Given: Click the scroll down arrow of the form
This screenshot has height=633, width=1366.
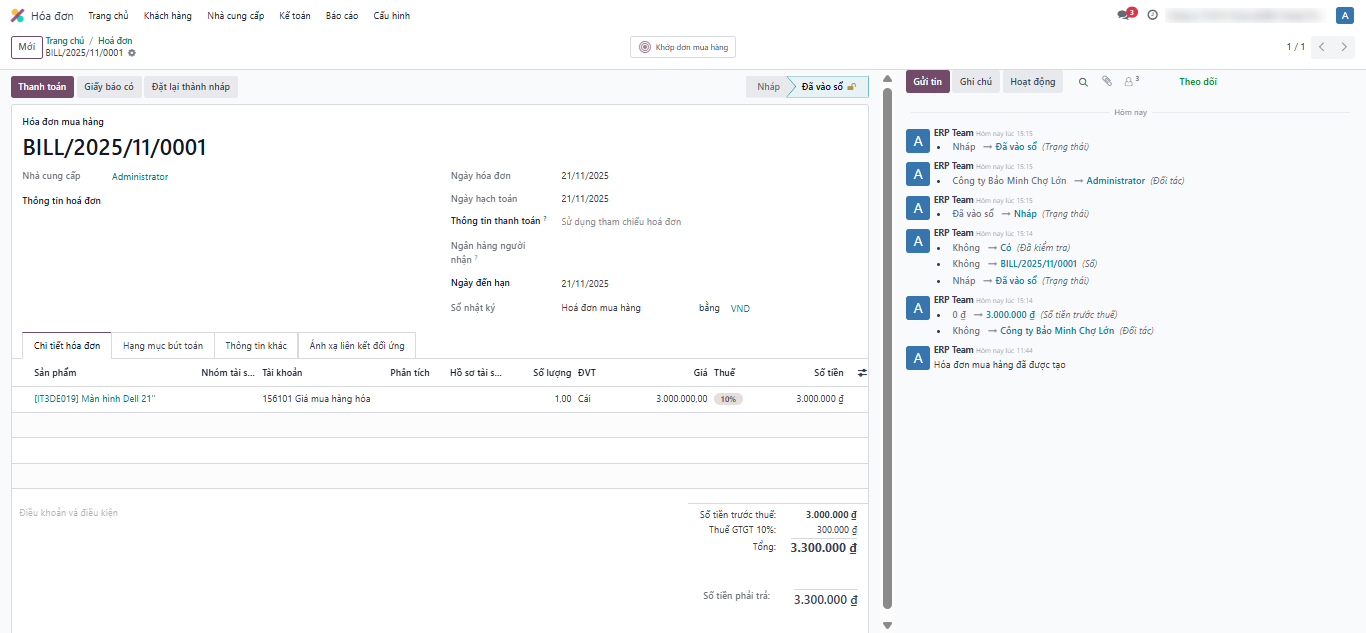Looking at the screenshot, I should click(886, 625).
